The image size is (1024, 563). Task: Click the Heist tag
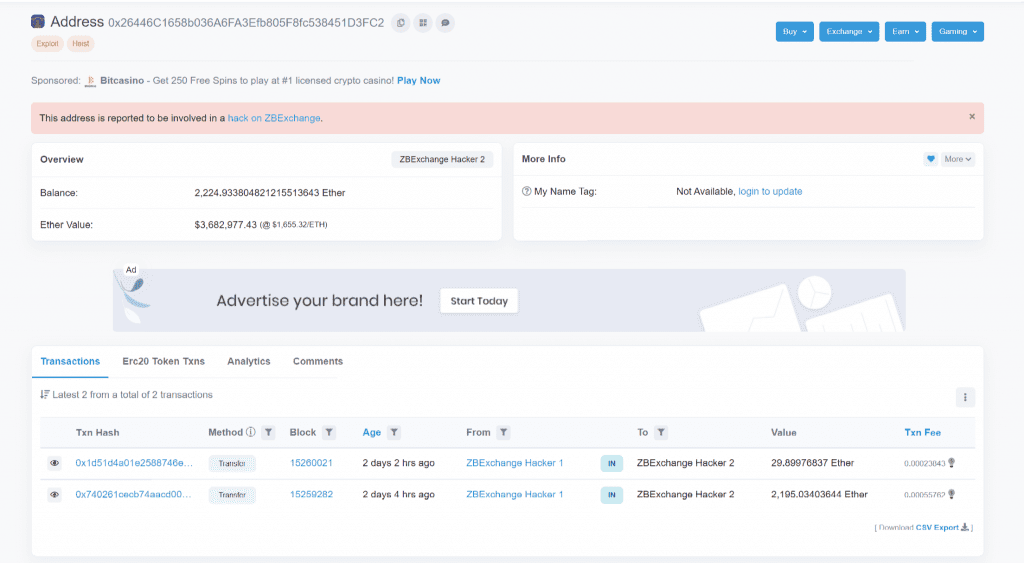[80, 44]
